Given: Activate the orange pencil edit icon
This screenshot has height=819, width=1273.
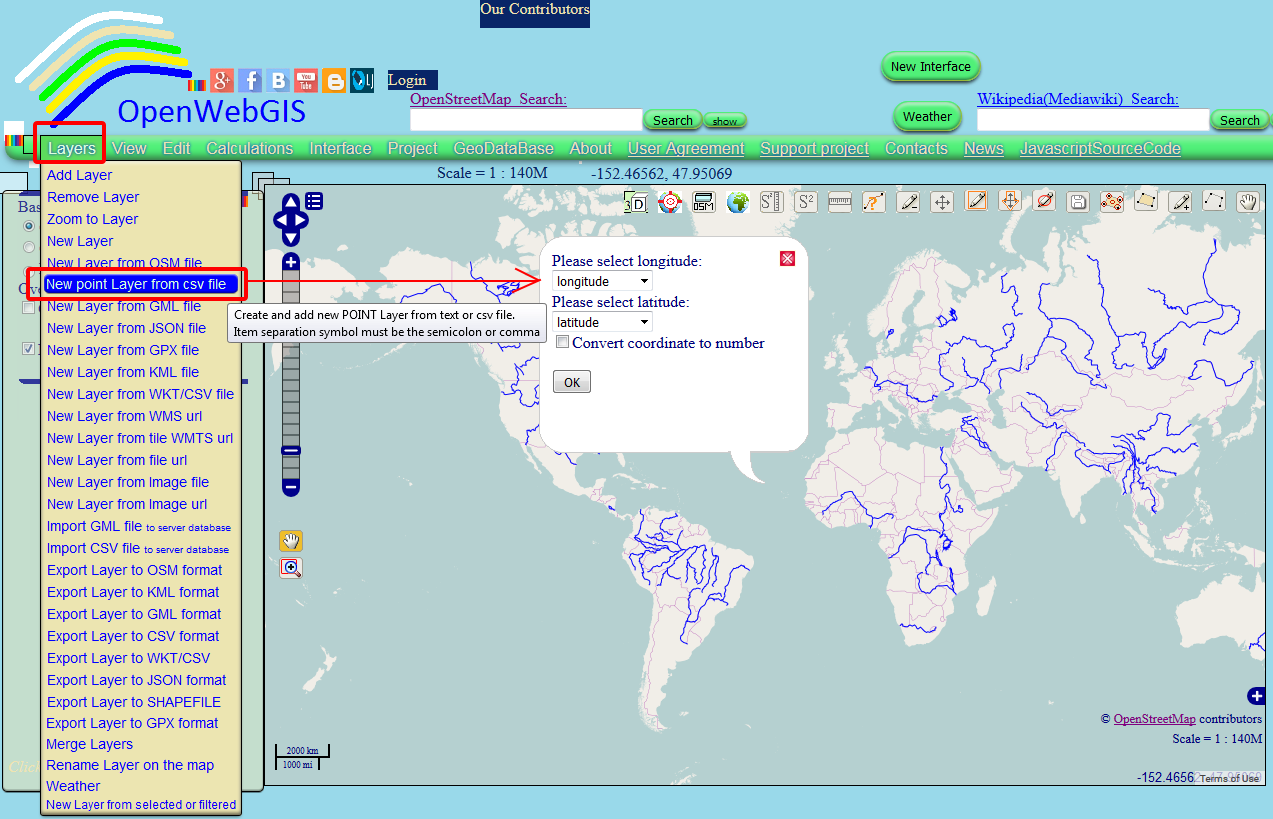Looking at the screenshot, I should click(977, 201).
